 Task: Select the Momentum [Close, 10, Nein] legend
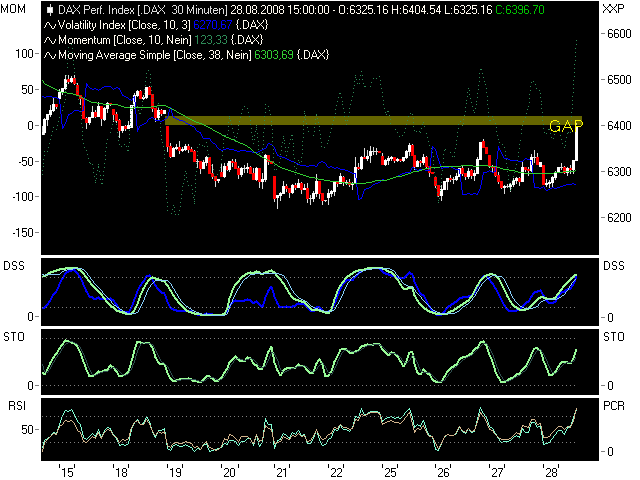pyautogui.click(x=124, y=40)
